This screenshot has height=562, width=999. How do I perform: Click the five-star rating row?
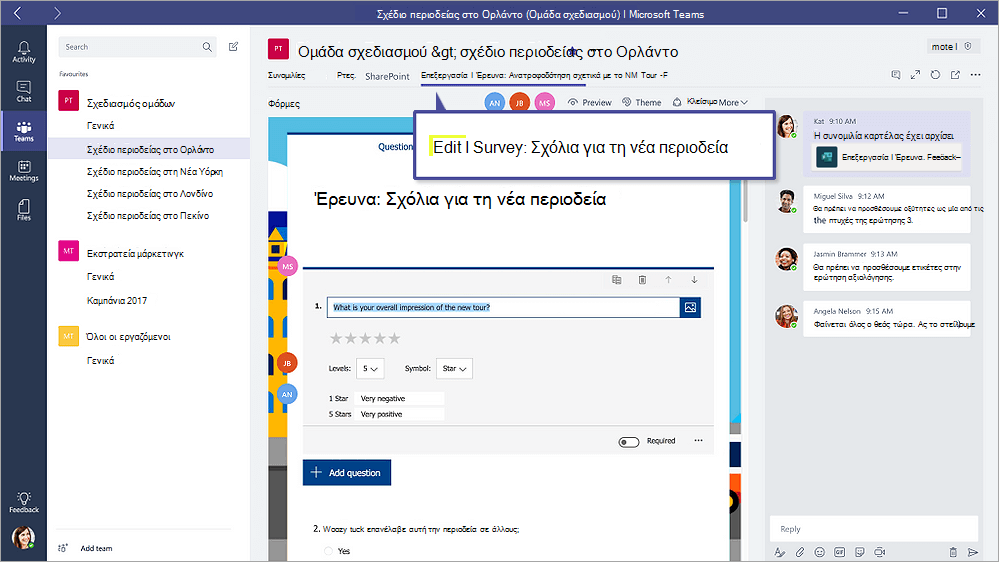[x=365, y=338]
